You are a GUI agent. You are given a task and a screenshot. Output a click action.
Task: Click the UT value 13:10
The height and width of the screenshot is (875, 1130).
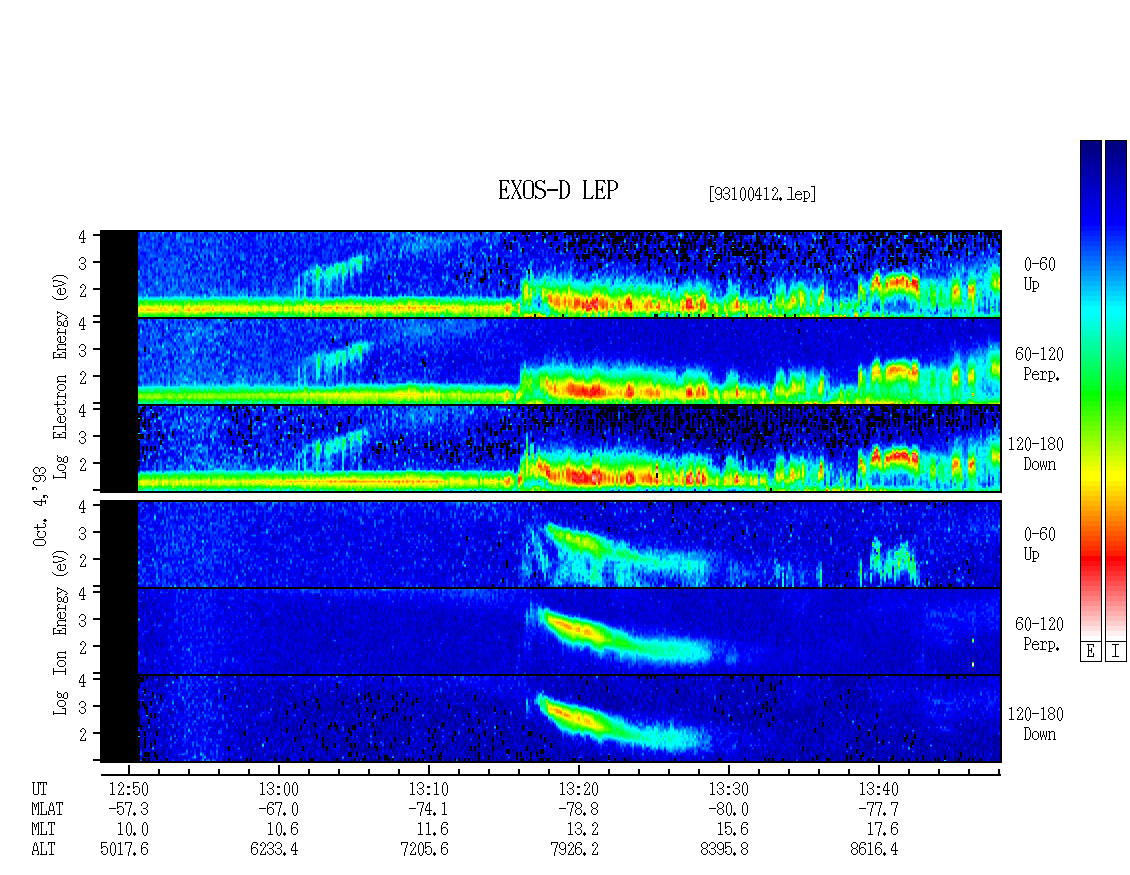[x=428, y=789]
